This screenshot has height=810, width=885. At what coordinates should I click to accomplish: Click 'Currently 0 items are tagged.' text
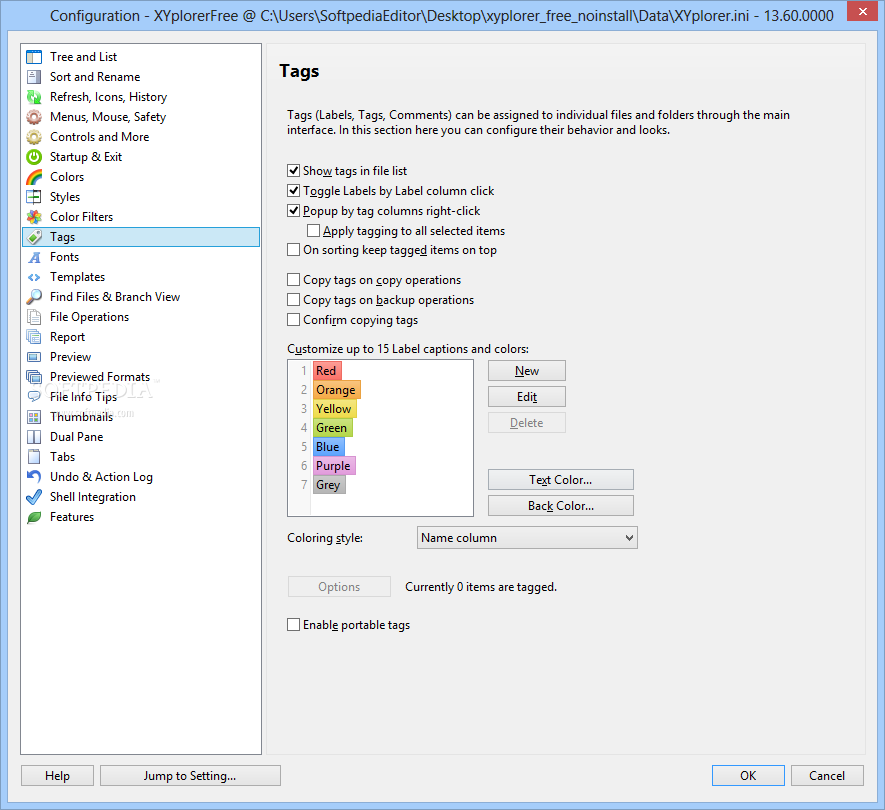point(481,587)
